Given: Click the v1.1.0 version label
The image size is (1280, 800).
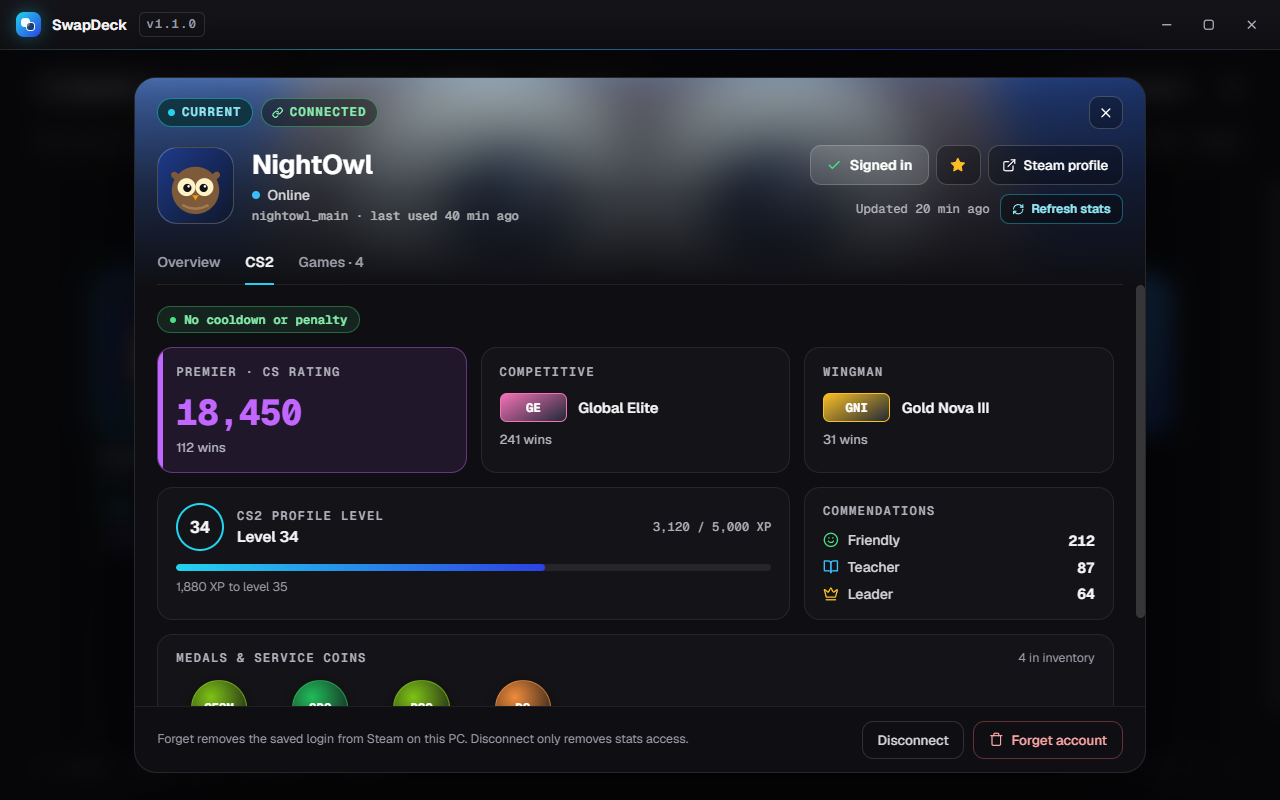Looking at the screenshot, I should (x=172, y=24).
